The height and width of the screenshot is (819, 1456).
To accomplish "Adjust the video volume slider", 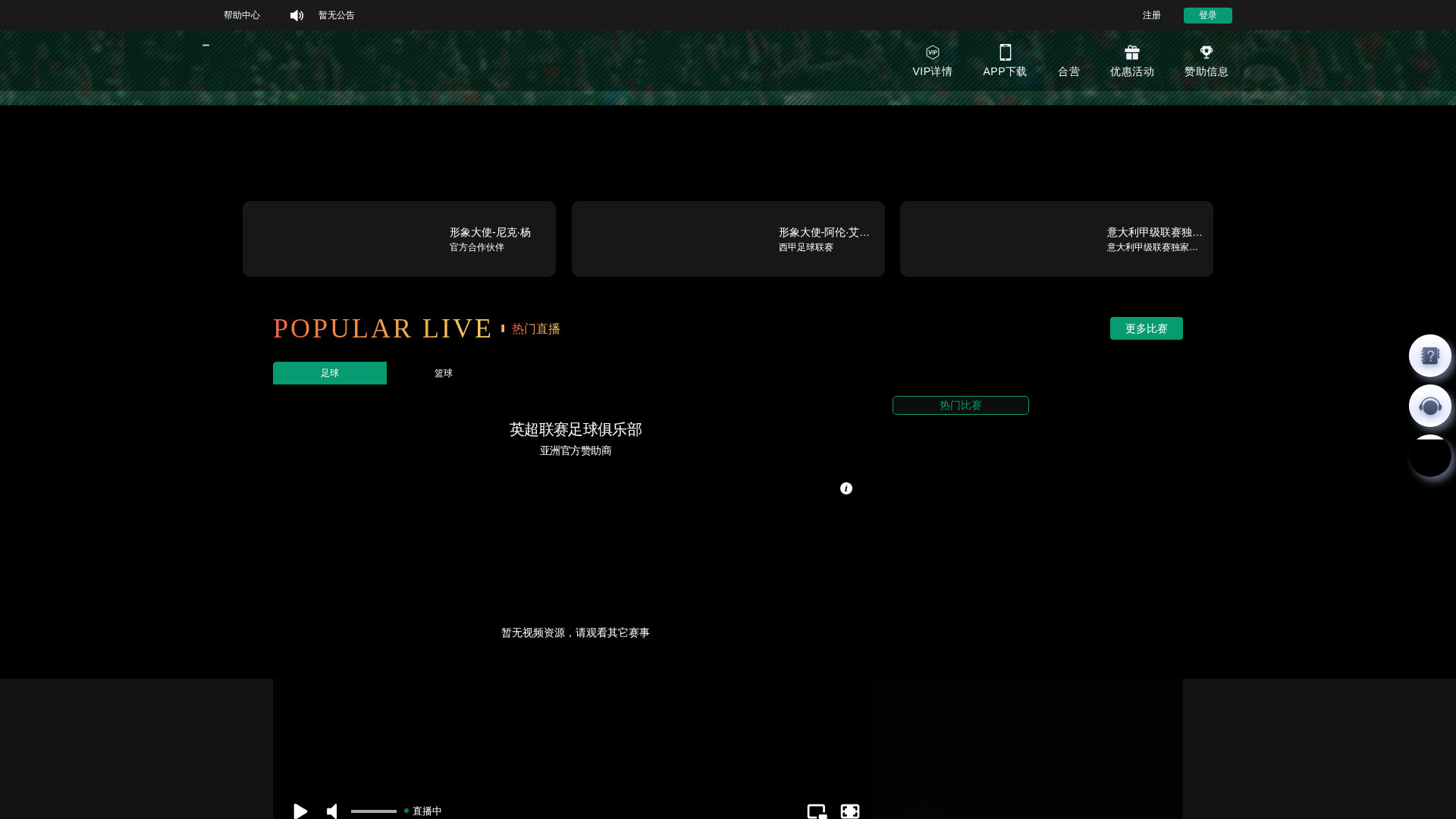I will [373, 811].
